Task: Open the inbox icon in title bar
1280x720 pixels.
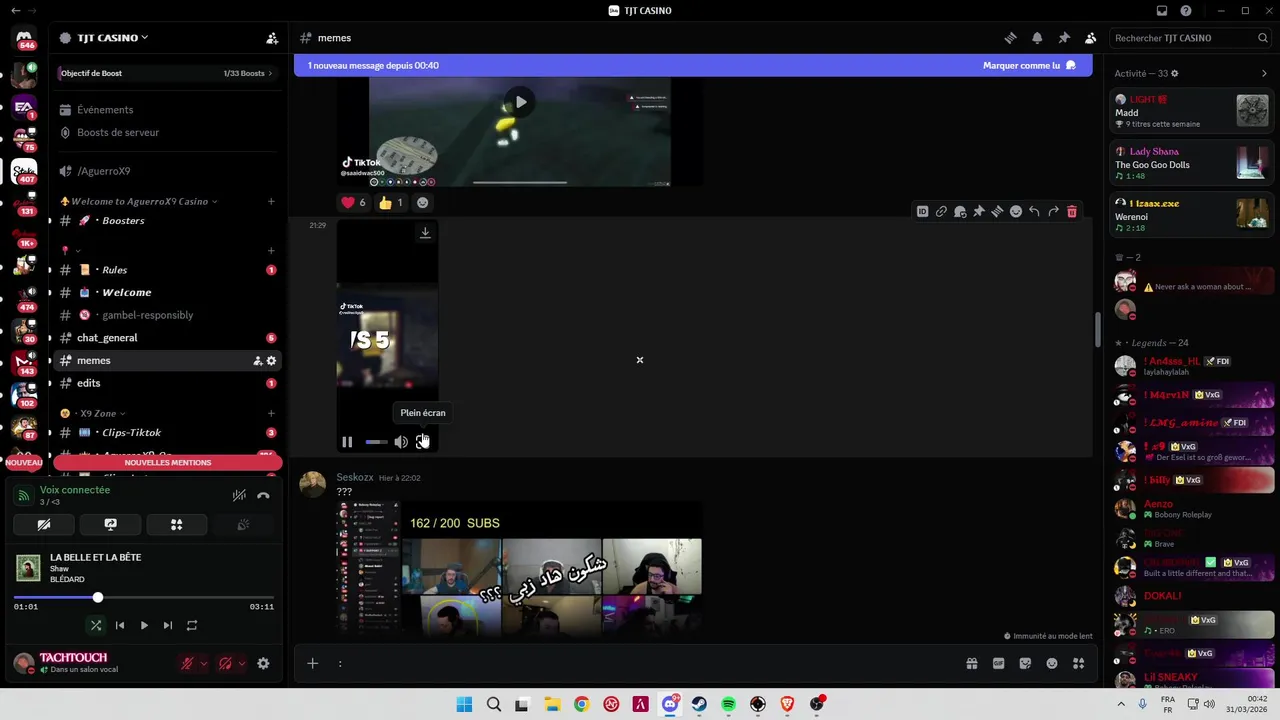Action: point(1162,11)
